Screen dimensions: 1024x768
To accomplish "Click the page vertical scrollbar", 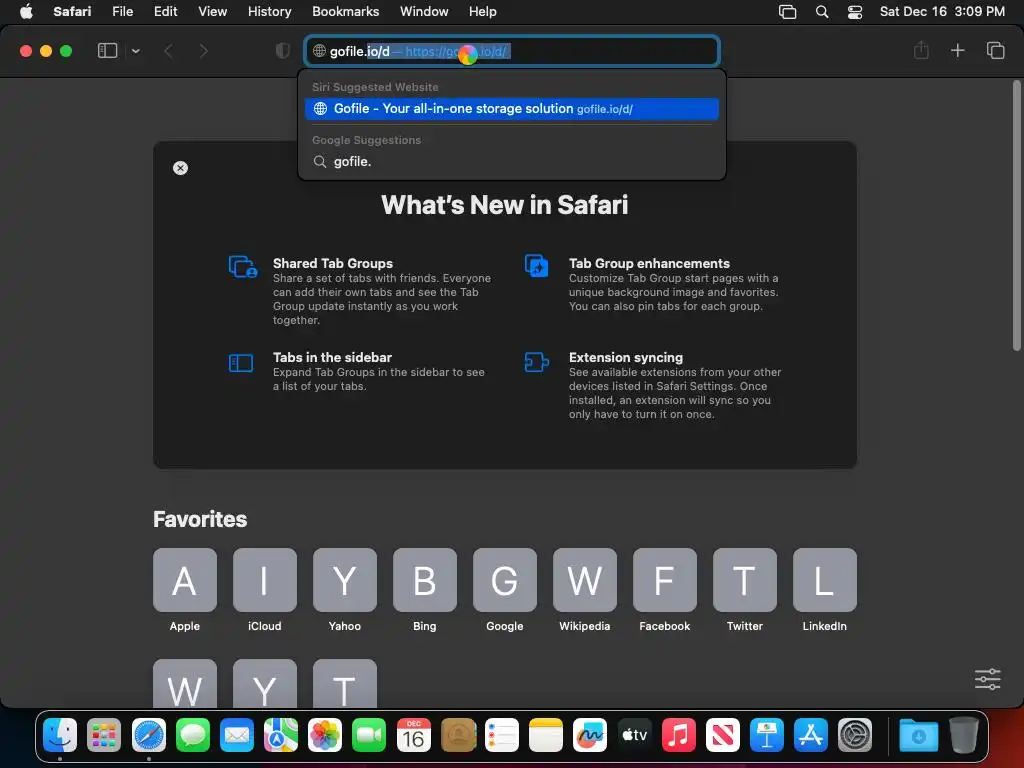I will (x=1016, y=216).
